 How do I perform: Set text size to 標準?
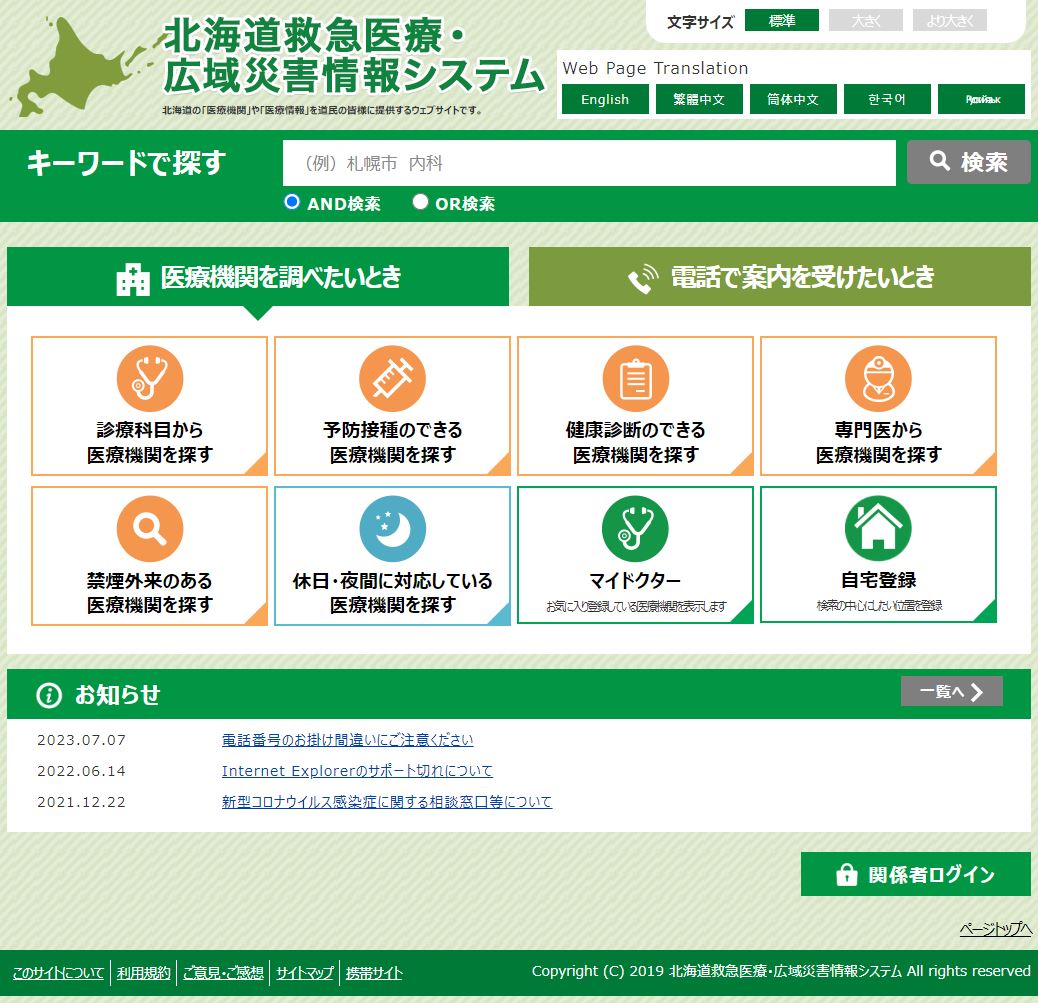pyautogui.click(x=781, y=21)
